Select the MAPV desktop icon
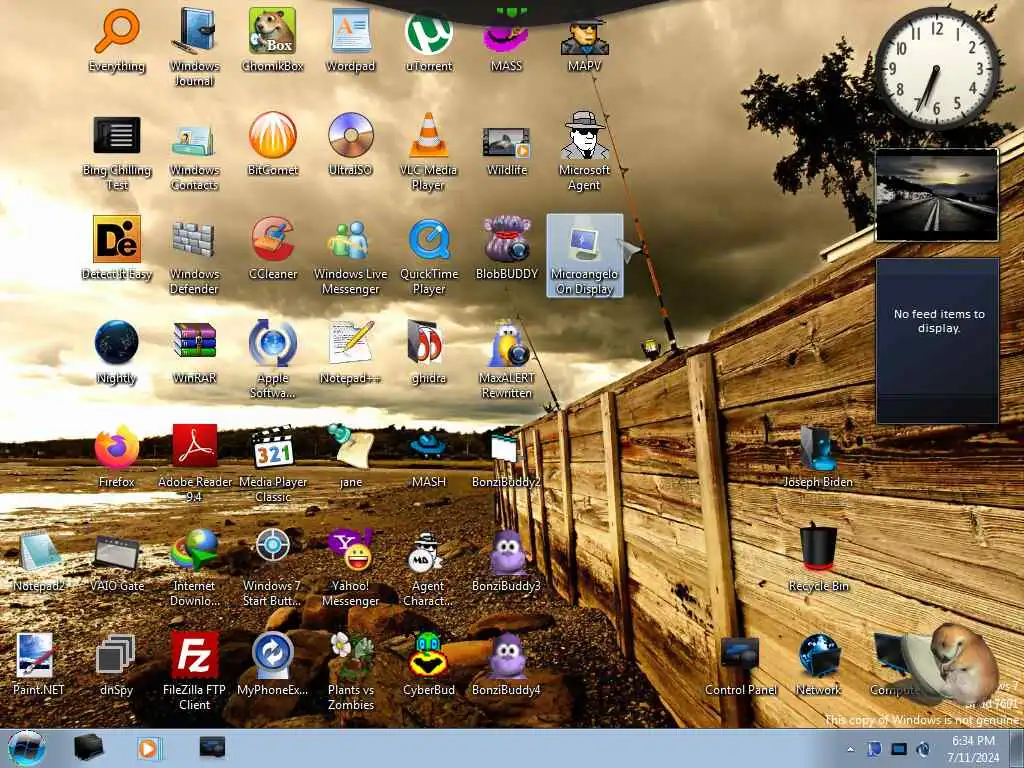 pos(584,46)
